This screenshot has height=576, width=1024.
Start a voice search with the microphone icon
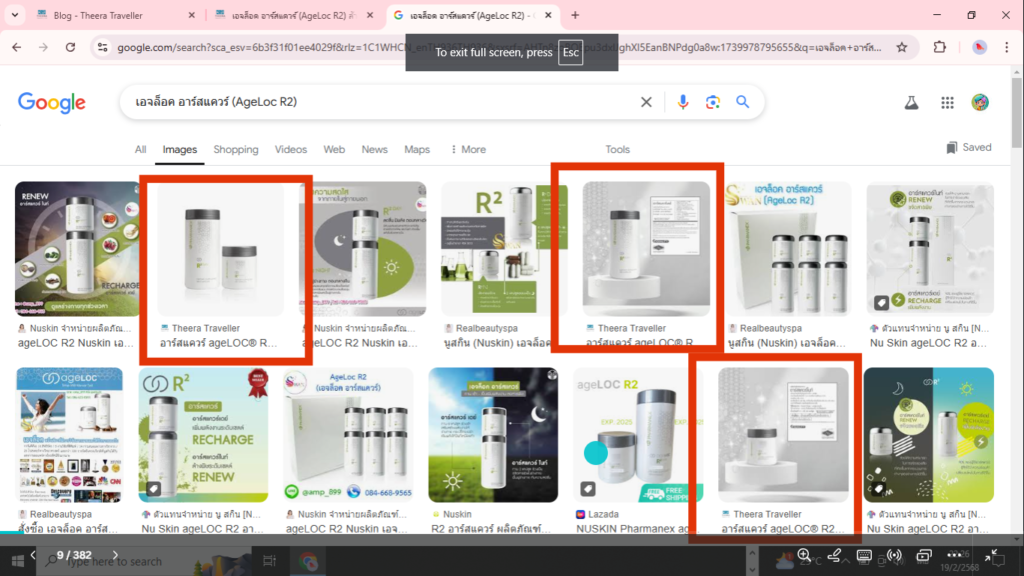click(683, 101)
